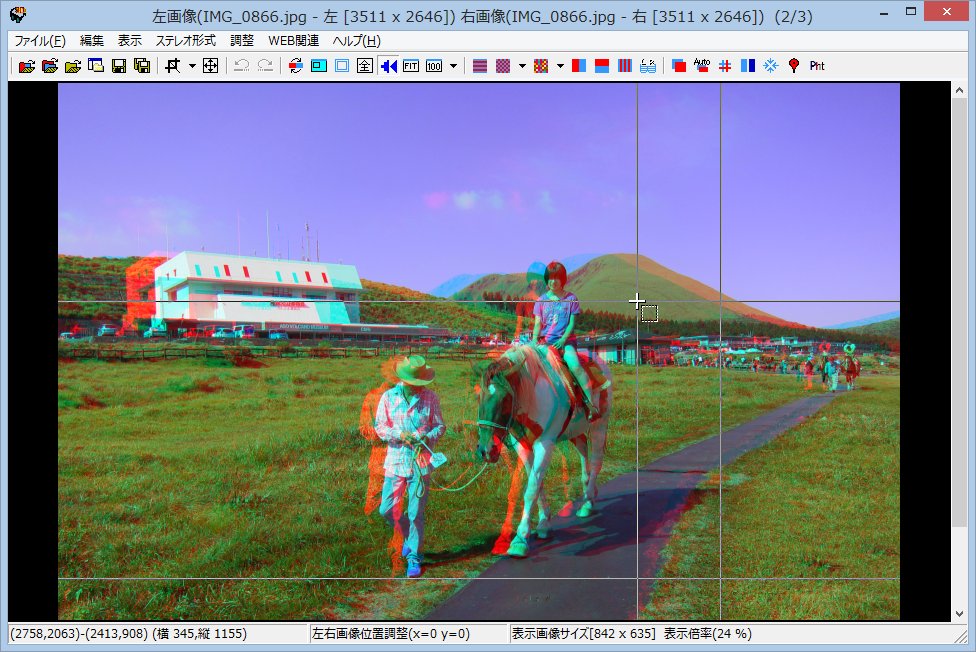
Task: Open the 表示 menu
Action: tap(130, 41)
